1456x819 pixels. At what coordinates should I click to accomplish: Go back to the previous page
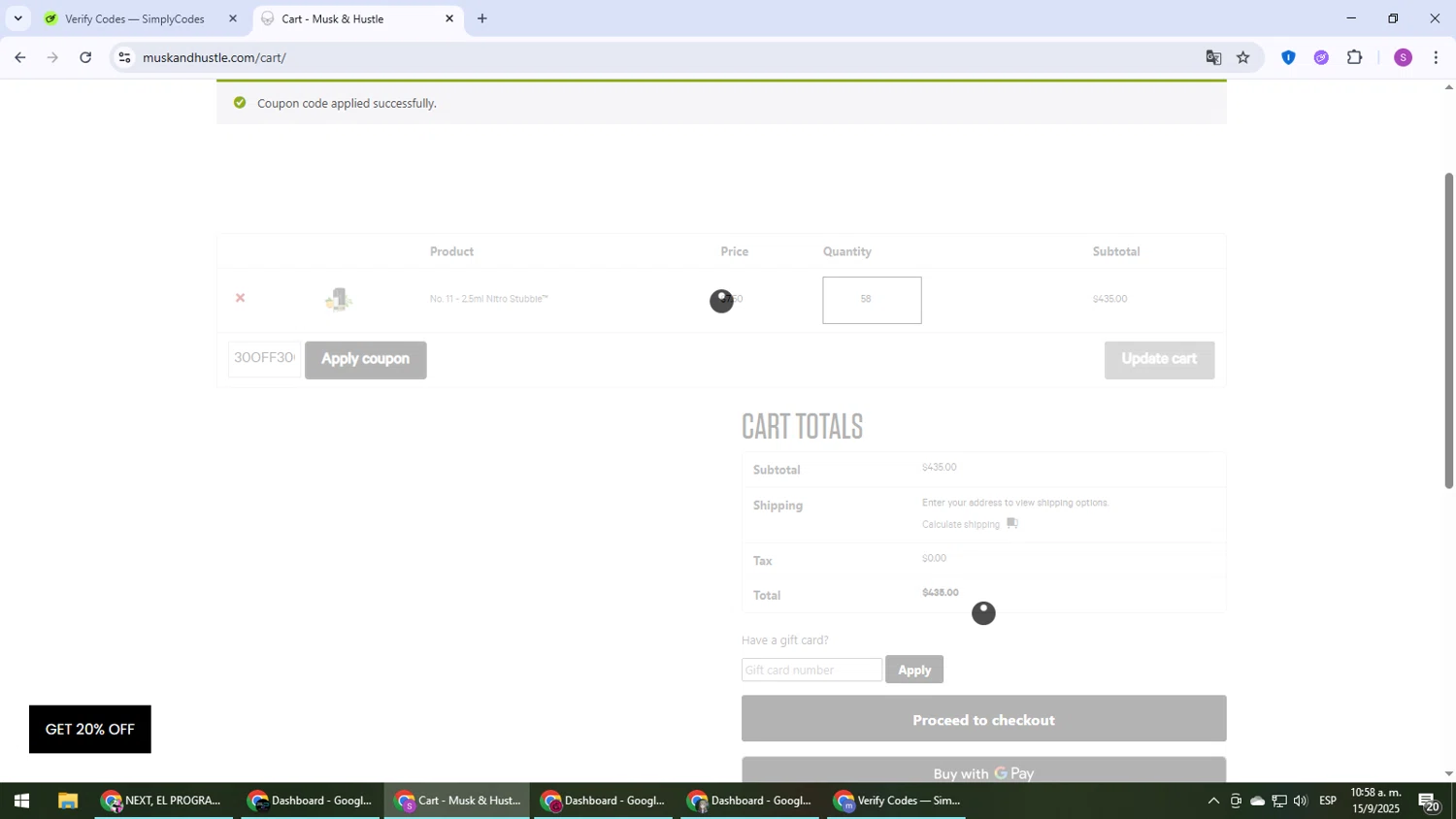point(20,58)
